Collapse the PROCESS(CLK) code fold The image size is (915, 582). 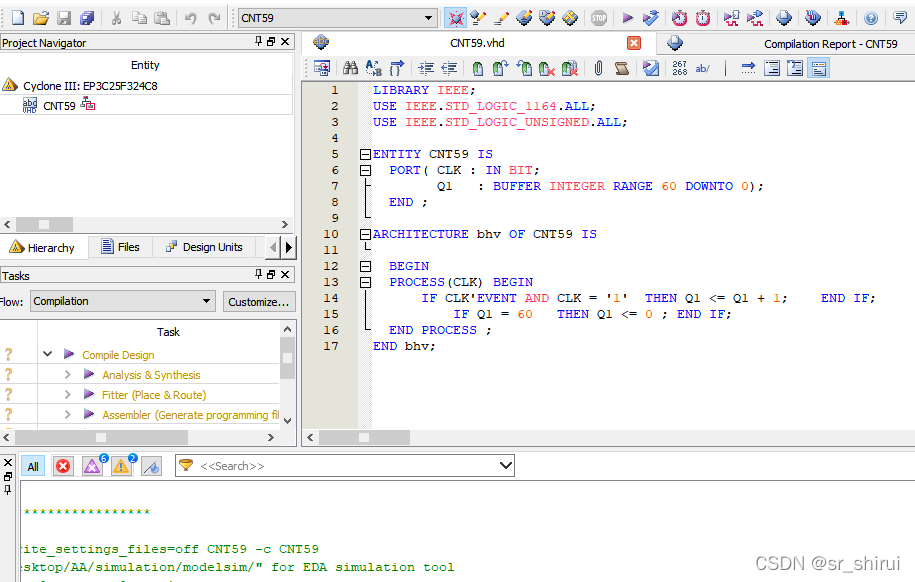point(365,282)
